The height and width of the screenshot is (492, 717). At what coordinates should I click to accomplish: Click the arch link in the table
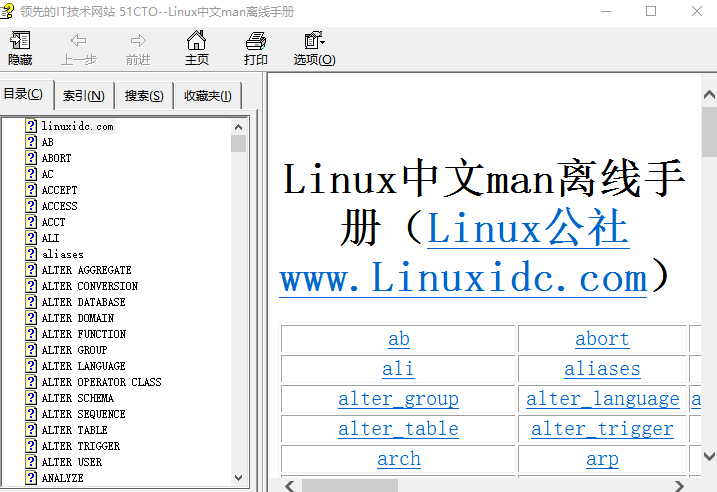pos(398,459)
